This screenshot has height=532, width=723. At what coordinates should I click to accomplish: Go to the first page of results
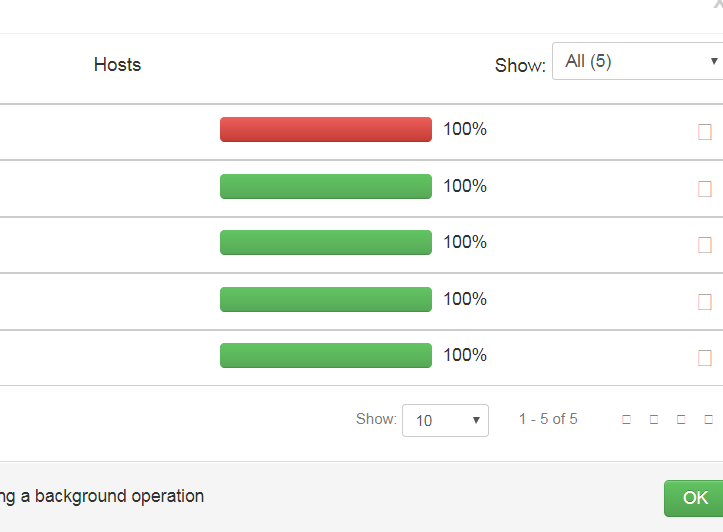pyautogui.click(x=626, y=420)
